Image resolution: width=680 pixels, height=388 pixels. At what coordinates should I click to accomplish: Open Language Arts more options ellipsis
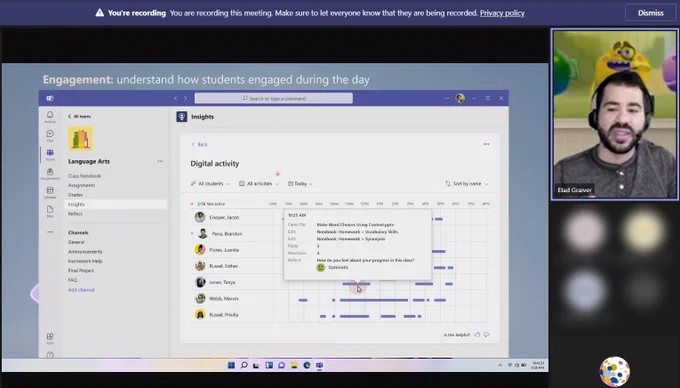(x=160, y=161)
